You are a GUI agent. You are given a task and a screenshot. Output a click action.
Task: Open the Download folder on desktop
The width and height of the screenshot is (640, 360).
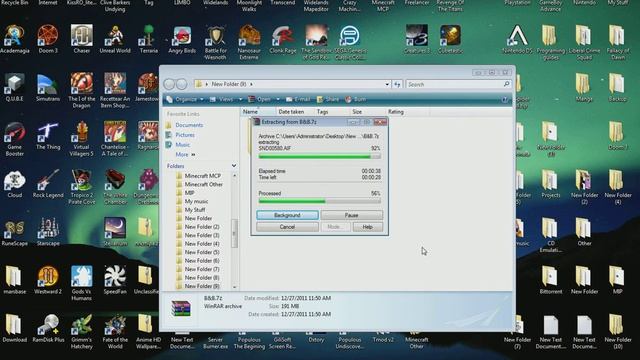point(15,328)
